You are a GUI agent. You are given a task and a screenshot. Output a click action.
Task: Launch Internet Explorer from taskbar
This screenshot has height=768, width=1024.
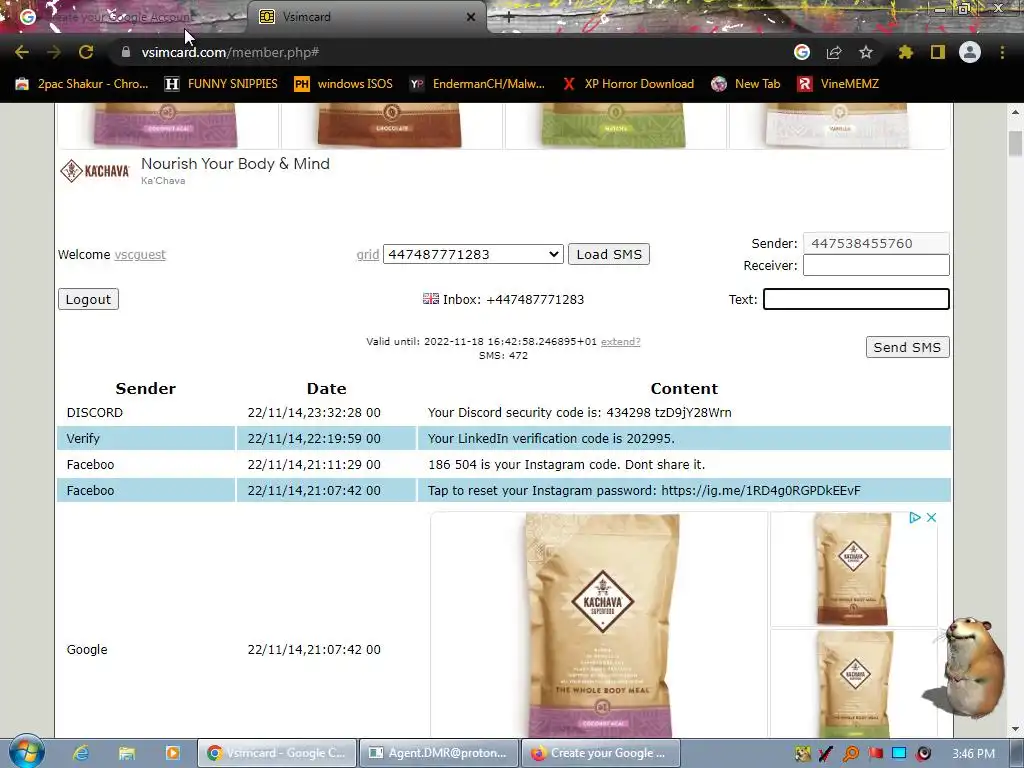coord(80,753)
